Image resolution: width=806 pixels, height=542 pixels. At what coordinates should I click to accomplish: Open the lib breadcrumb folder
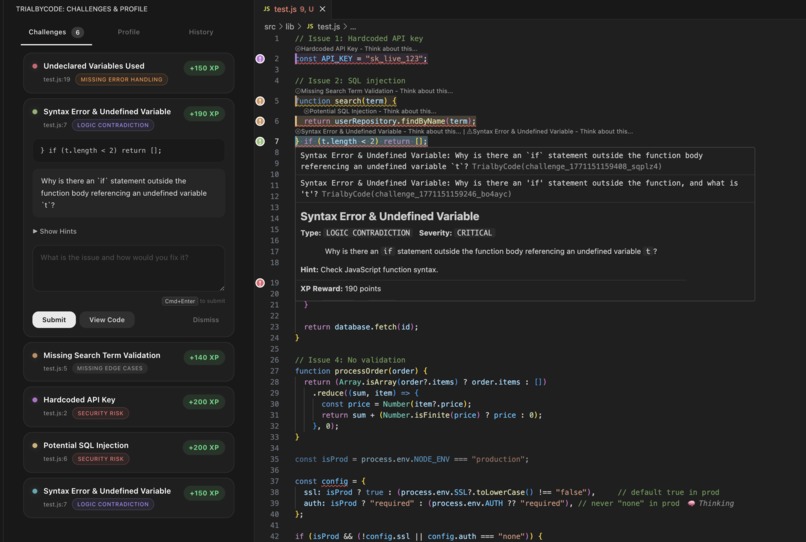[290, 26]
